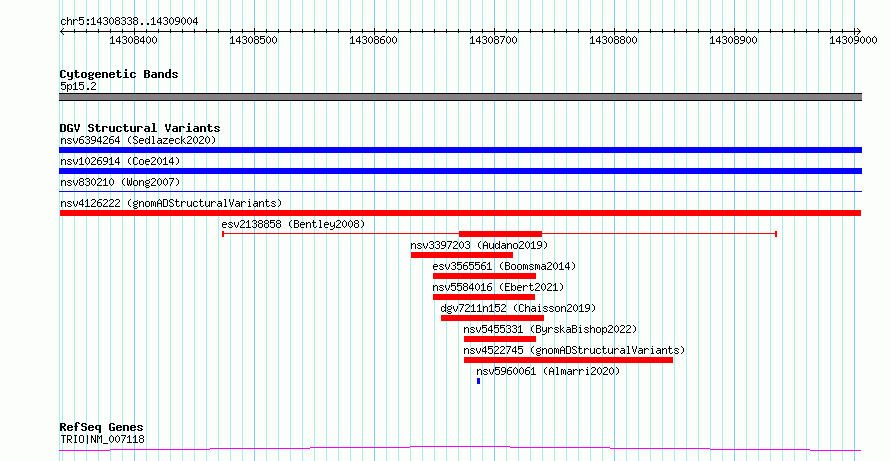Open variant nsv5584016 (Ebert2021) label
Image resolution: width=890 pixels, height=461 pixels.
coord(498,287)
